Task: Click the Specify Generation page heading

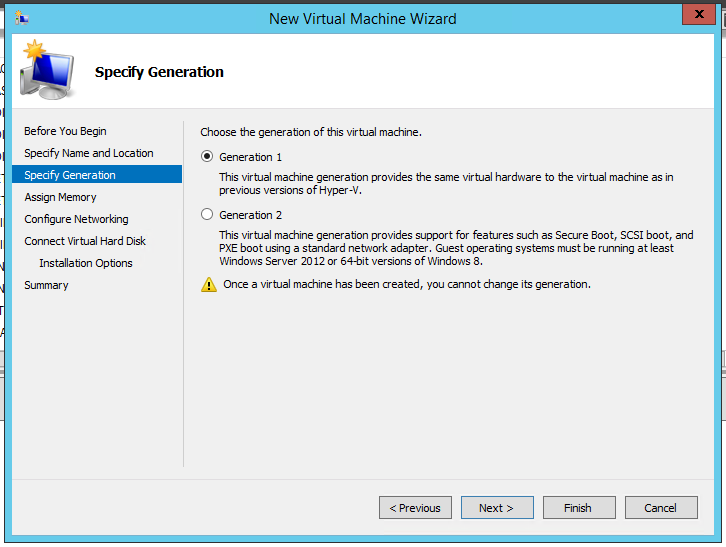Action: point(159,72)
